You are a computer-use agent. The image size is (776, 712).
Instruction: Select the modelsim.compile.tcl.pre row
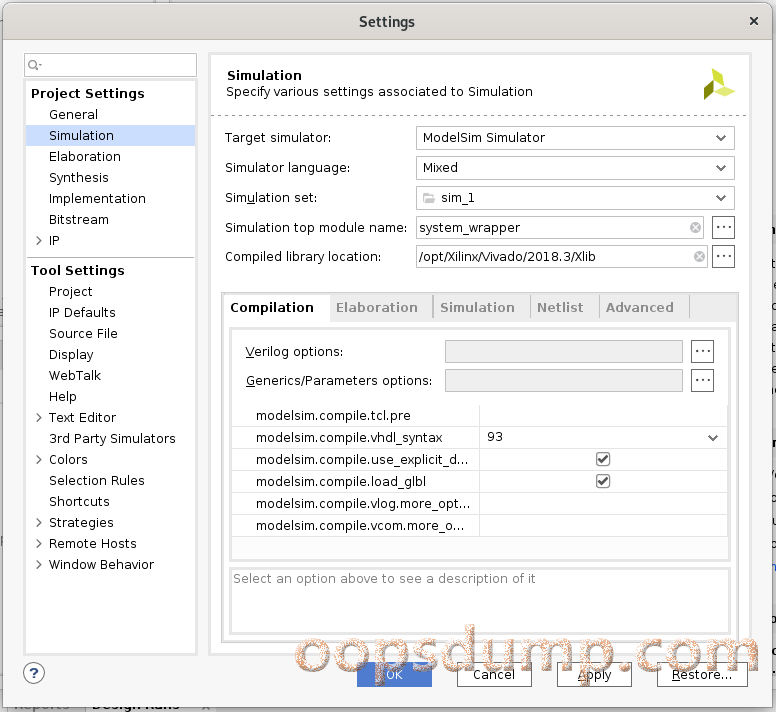click(x=480, y=416)
